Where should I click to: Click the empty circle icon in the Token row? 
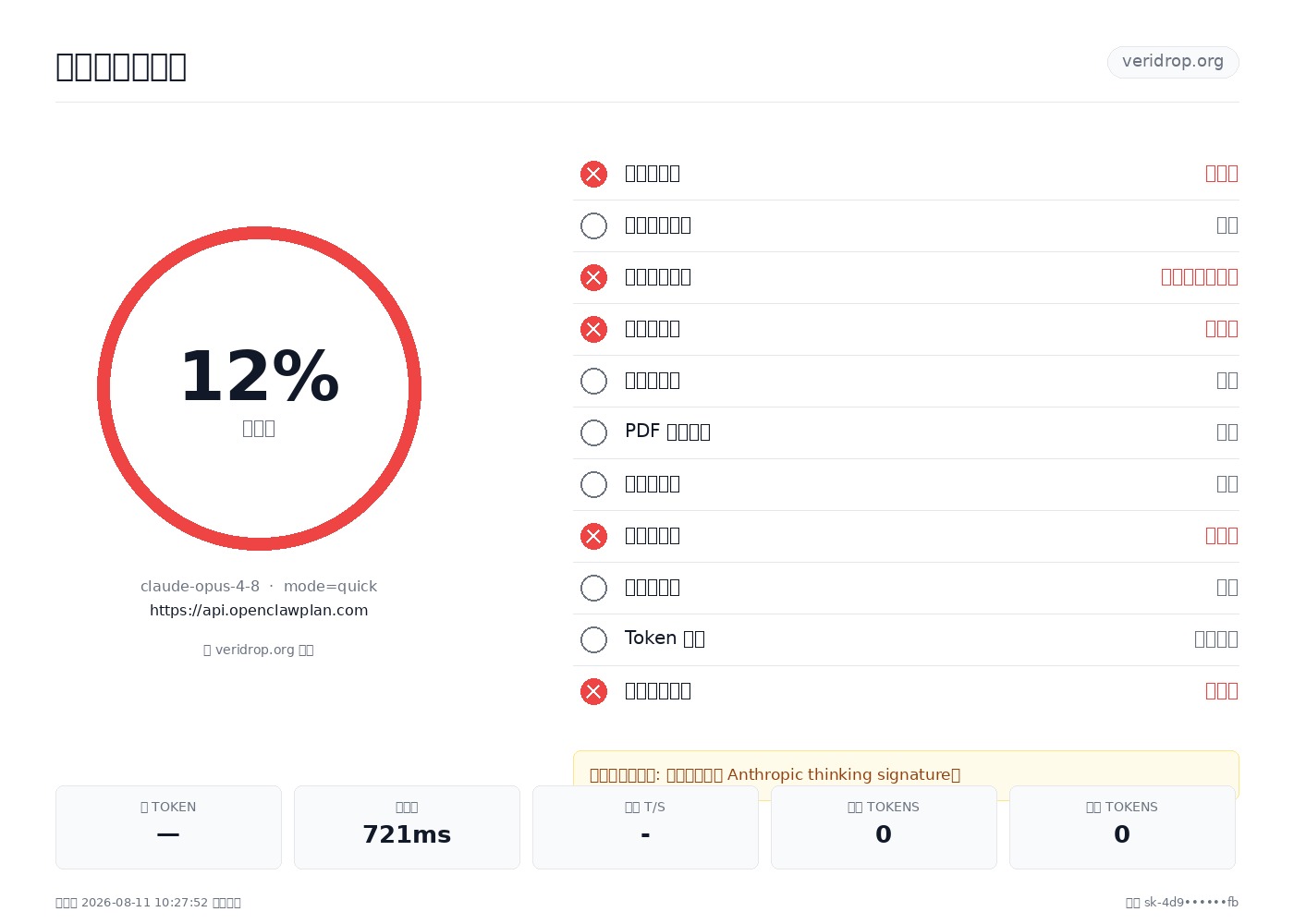(593, 639)
